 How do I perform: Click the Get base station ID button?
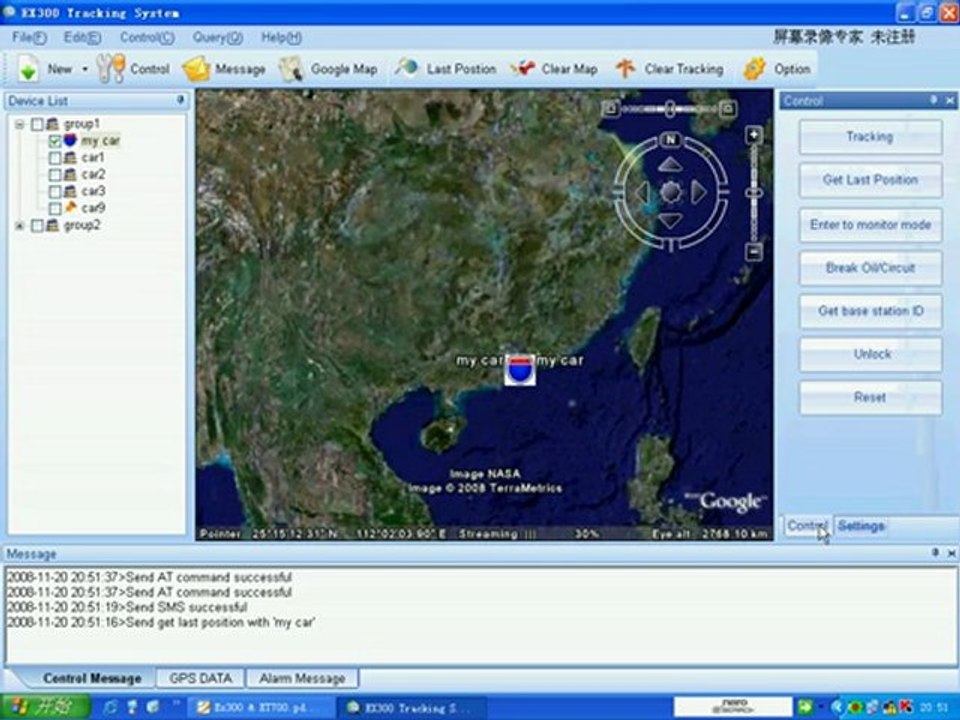[870, 311]
